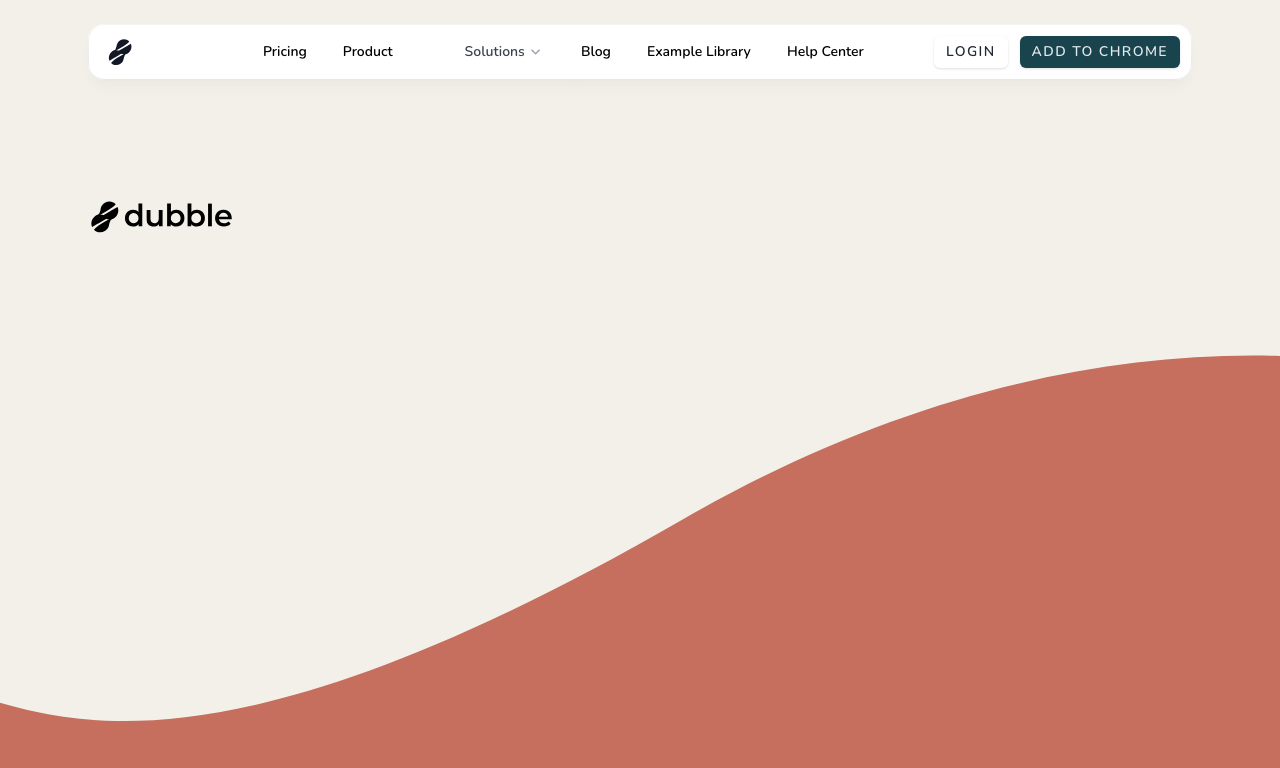Expand the Solutions dropdown menu

pyautogui.click(x=502, y=52)
